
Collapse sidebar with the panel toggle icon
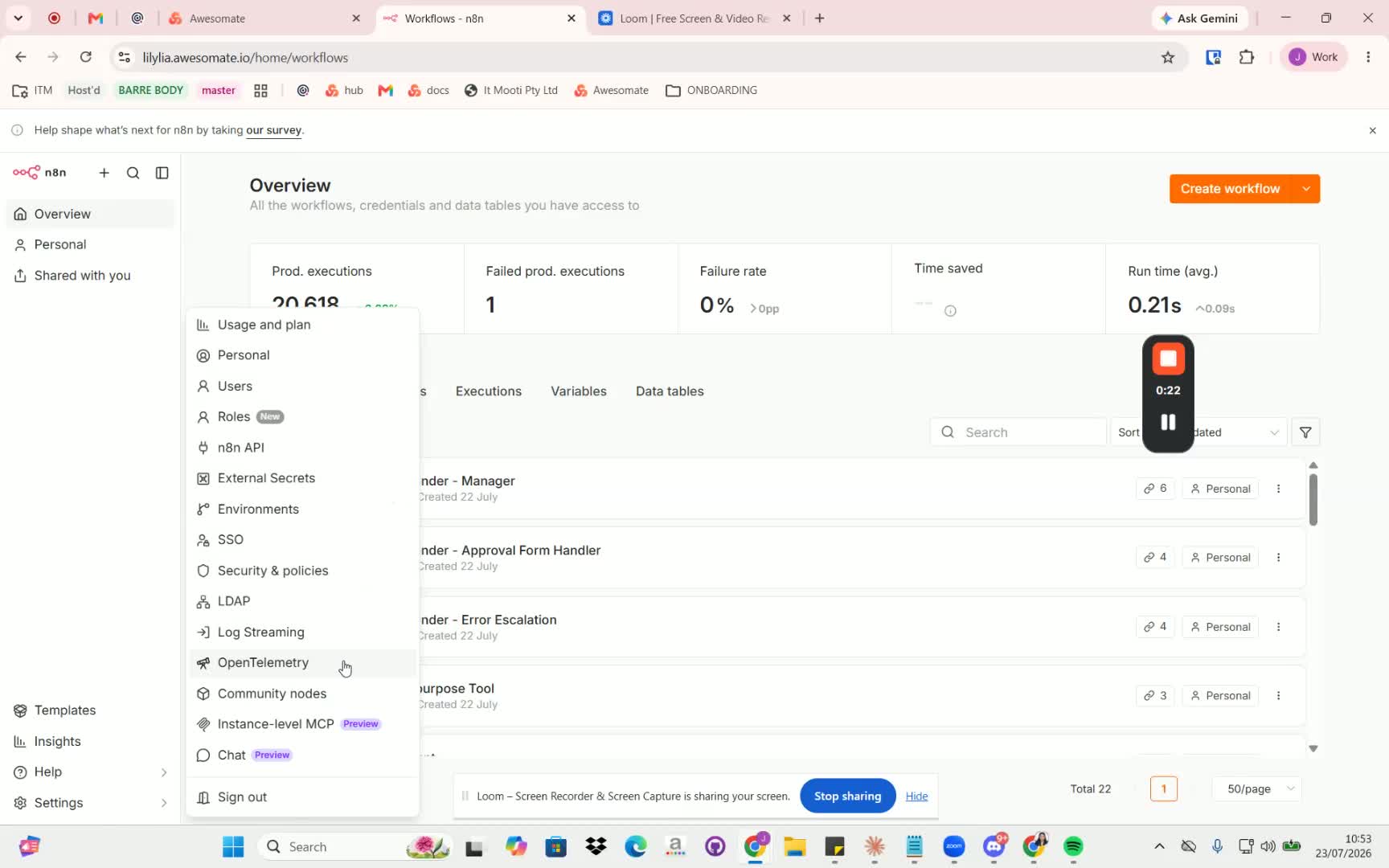coord(162,173)
